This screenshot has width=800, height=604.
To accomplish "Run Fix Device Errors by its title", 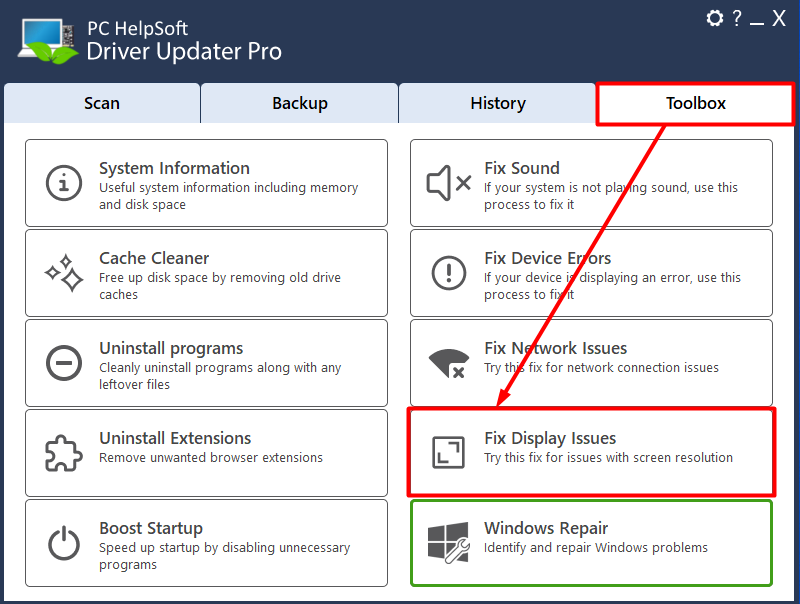I will click(547, 258).
